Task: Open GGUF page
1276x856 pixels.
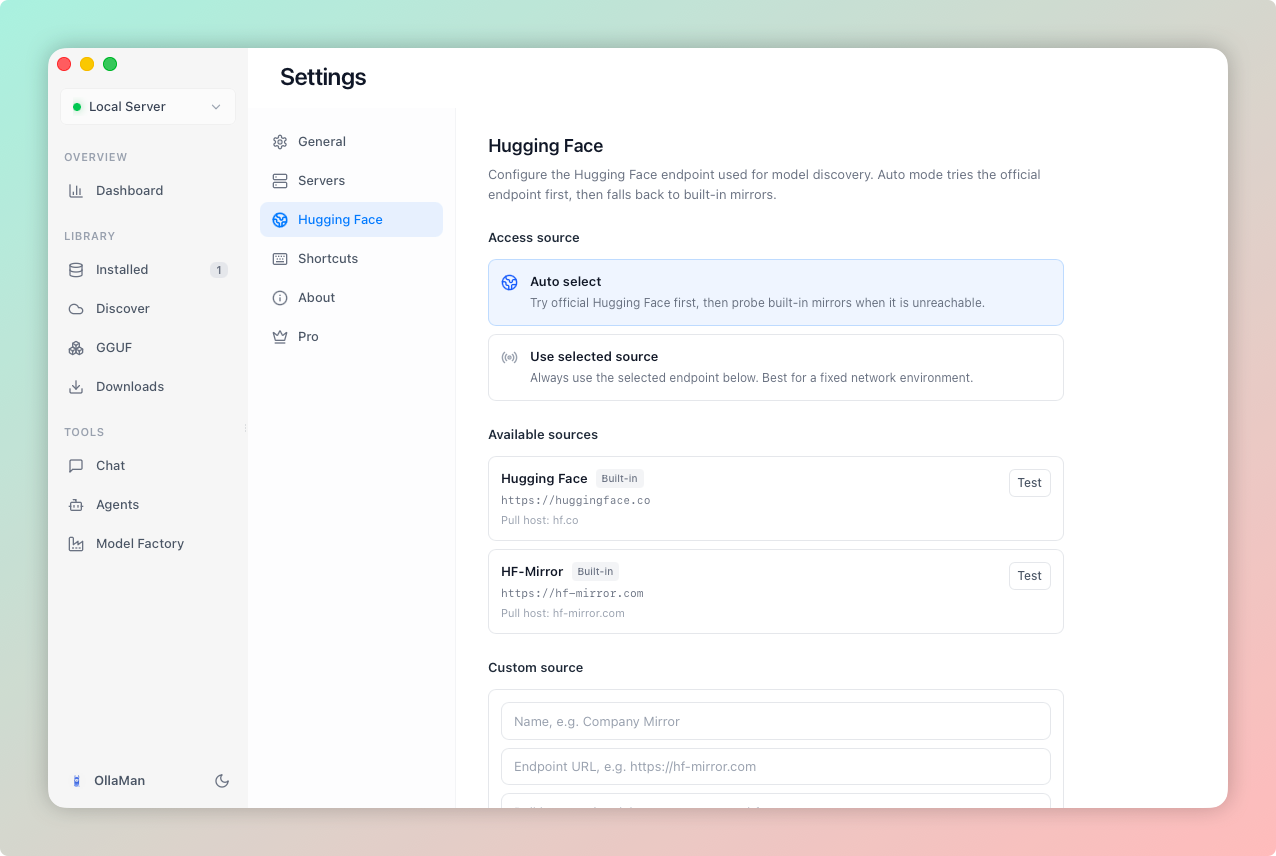Action: [x=148, y=348]
